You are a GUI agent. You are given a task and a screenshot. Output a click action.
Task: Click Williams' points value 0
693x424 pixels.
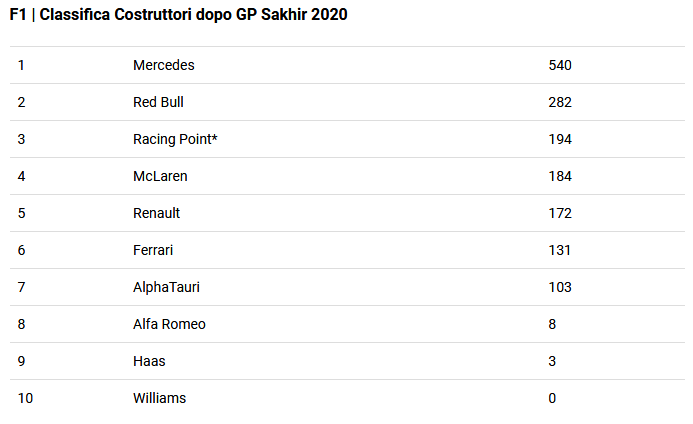pos(552,398)
